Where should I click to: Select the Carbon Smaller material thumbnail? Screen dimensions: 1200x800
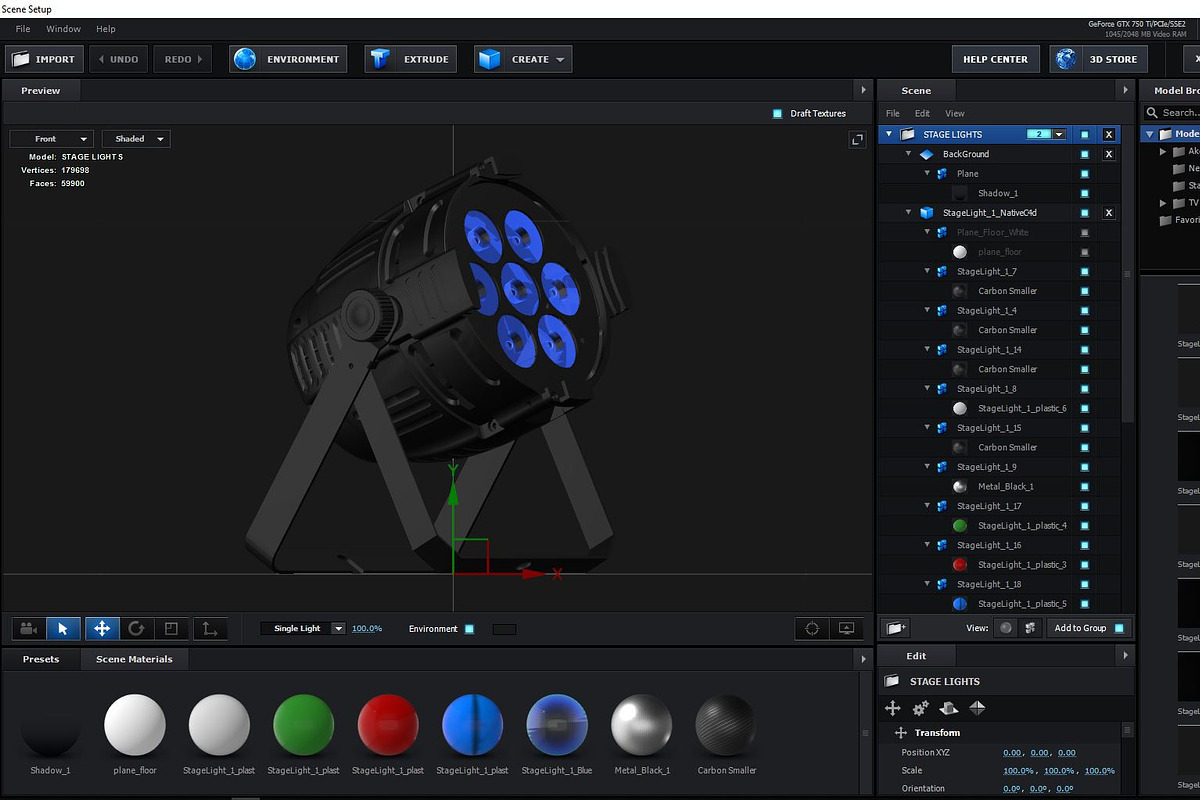[x=726, y=726]
